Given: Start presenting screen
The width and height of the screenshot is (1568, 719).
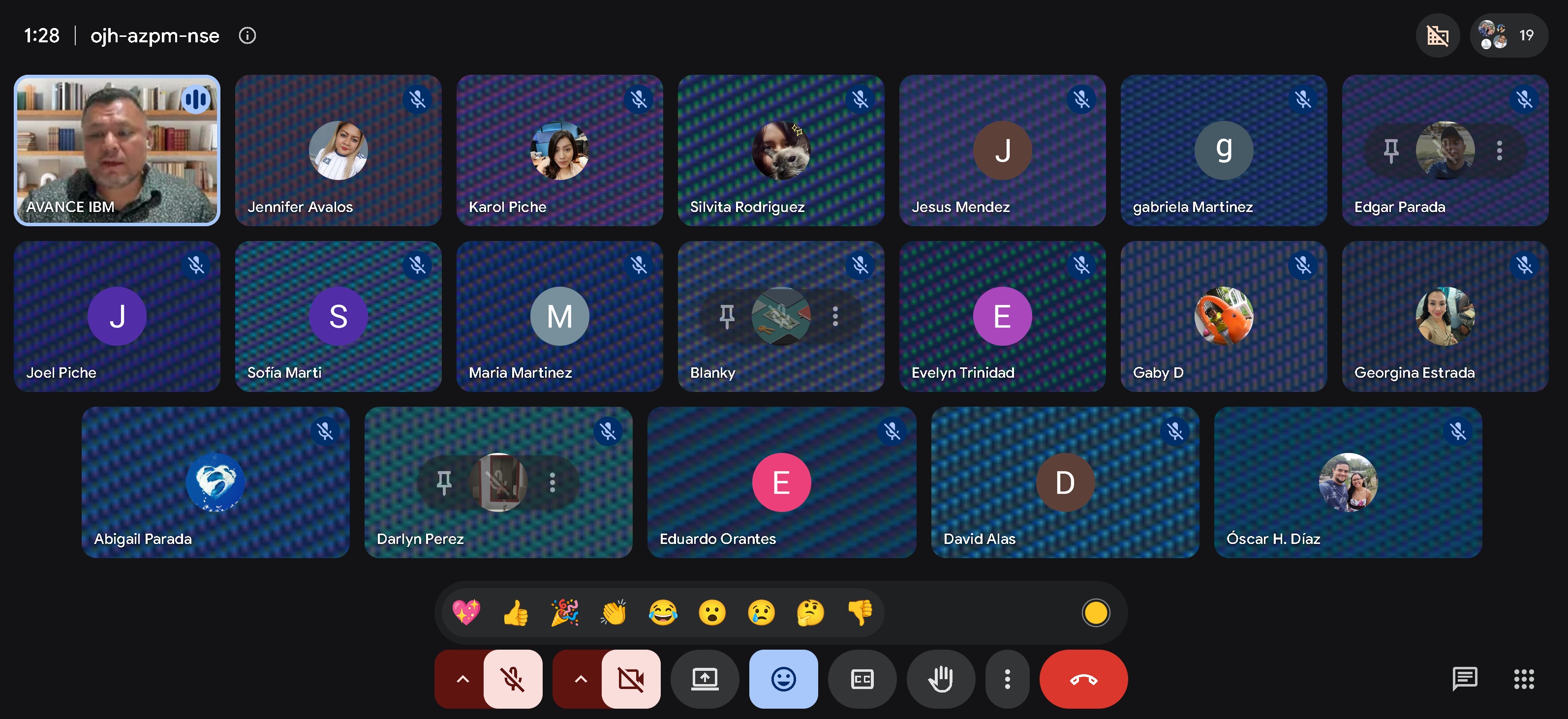Looking at the screenshot, I should (705, 679).
